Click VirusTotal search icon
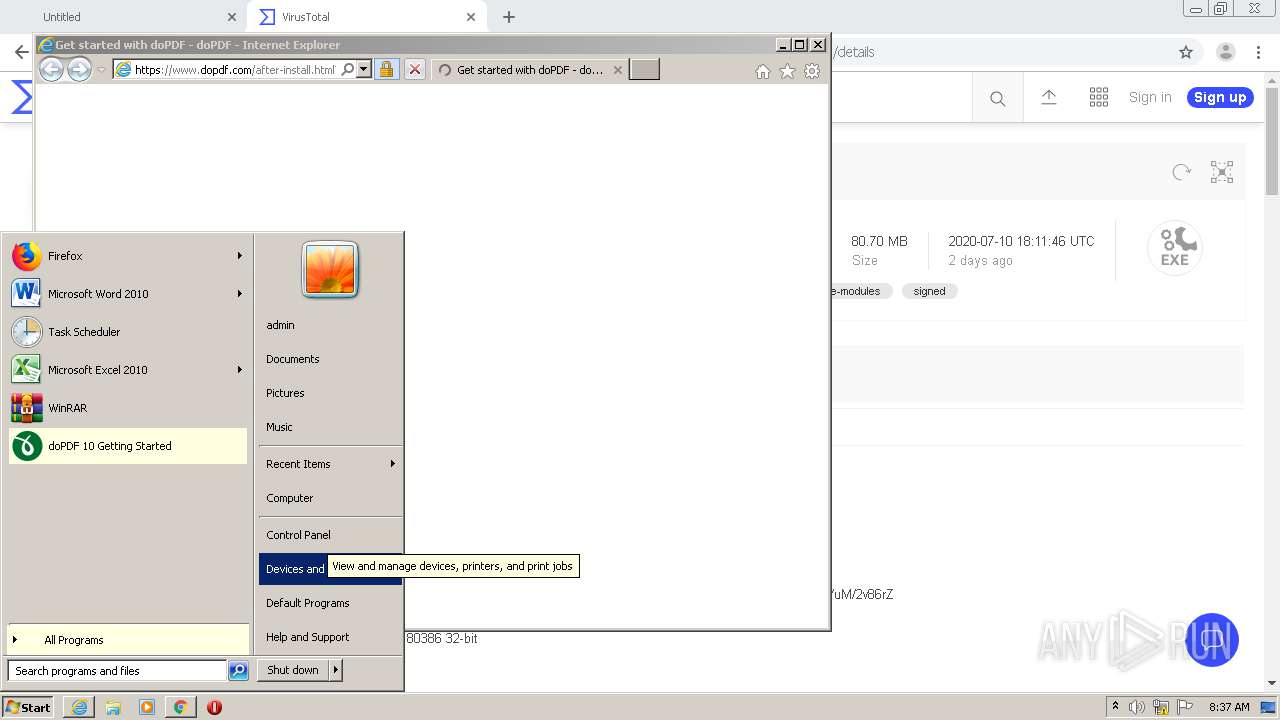The width and height of the screenshot is (1280, 720). [997, 98]
